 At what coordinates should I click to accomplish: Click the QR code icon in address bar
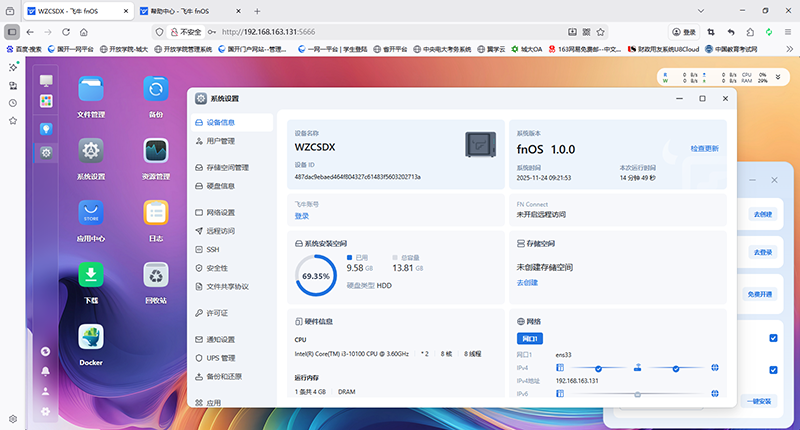[587, 32]
